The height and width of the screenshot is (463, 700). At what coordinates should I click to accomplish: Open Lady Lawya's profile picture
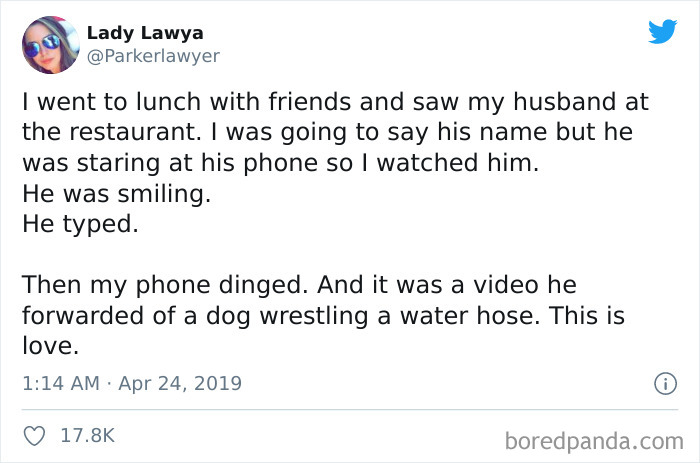pos(50,45)
